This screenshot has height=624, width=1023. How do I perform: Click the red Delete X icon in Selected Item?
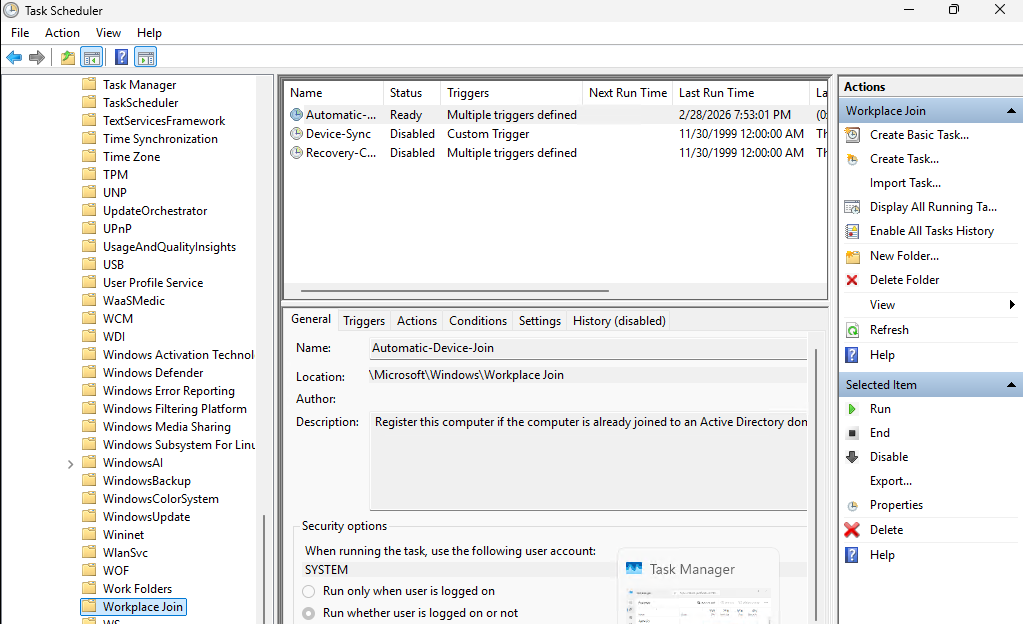(852, 530)
